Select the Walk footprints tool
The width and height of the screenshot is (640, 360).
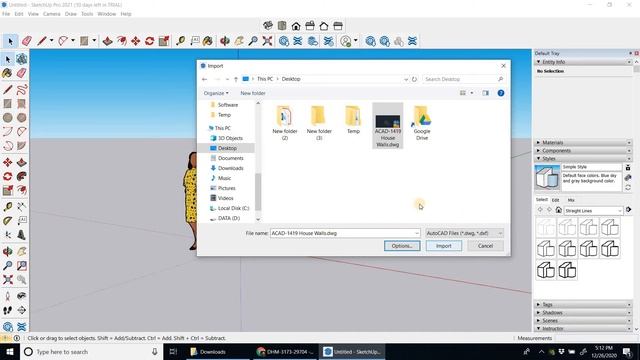pyautogui.click(x=7, y=310)
